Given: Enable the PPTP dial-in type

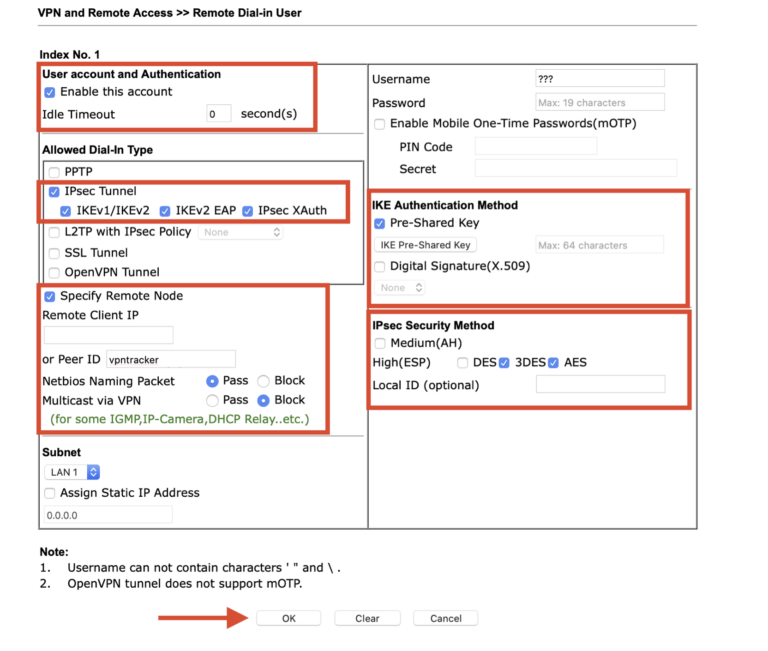Looking at the screenshot, I should pyautogui.click(x=54, y=172).
